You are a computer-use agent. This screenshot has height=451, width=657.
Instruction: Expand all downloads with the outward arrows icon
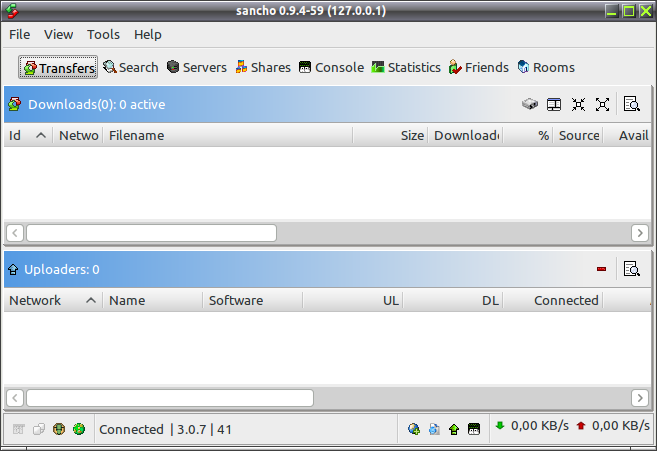pos(603,104)
